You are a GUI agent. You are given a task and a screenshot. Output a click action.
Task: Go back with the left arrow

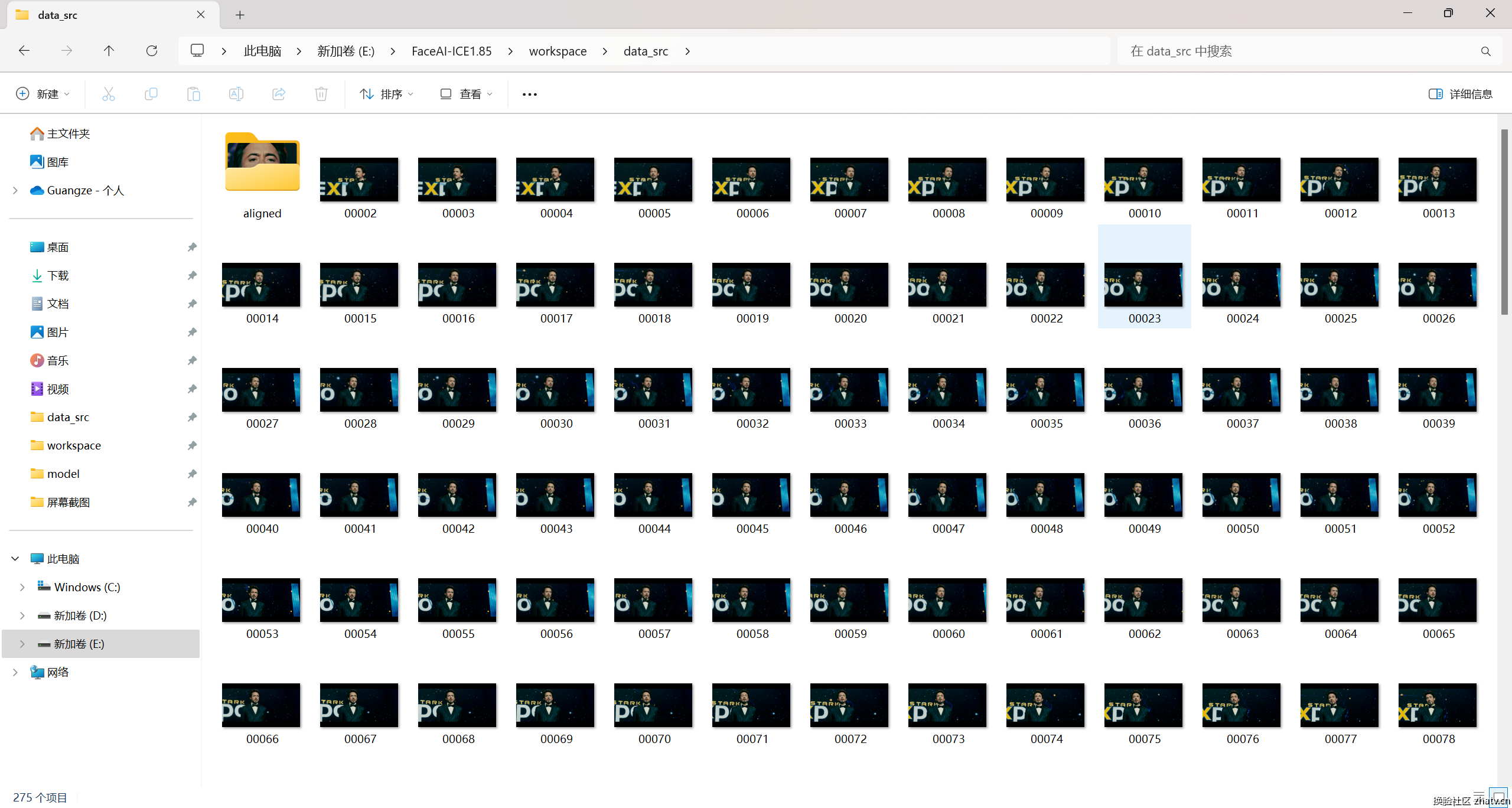tap(24, 51)
